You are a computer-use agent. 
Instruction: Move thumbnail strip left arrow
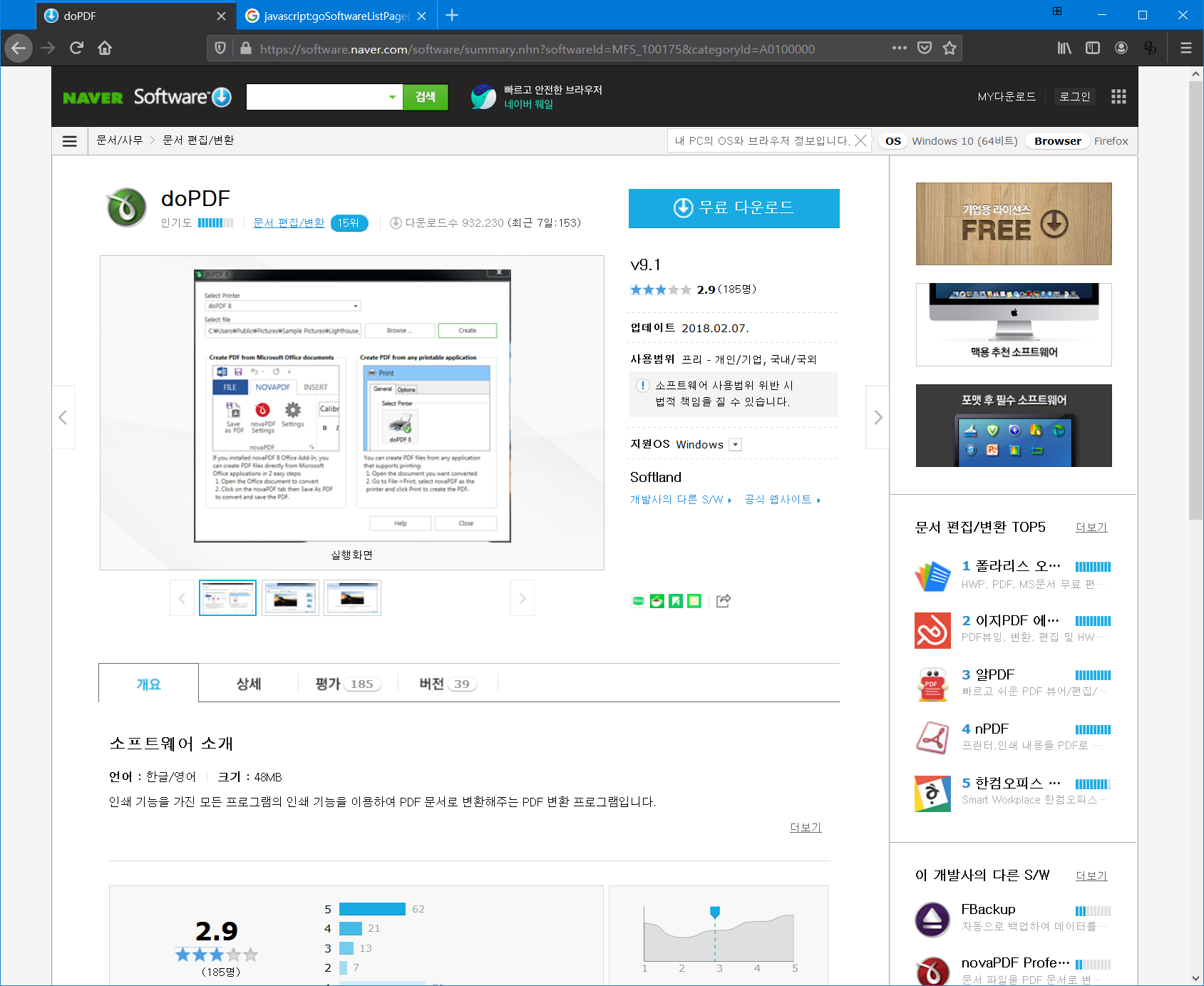coord(182,598)
